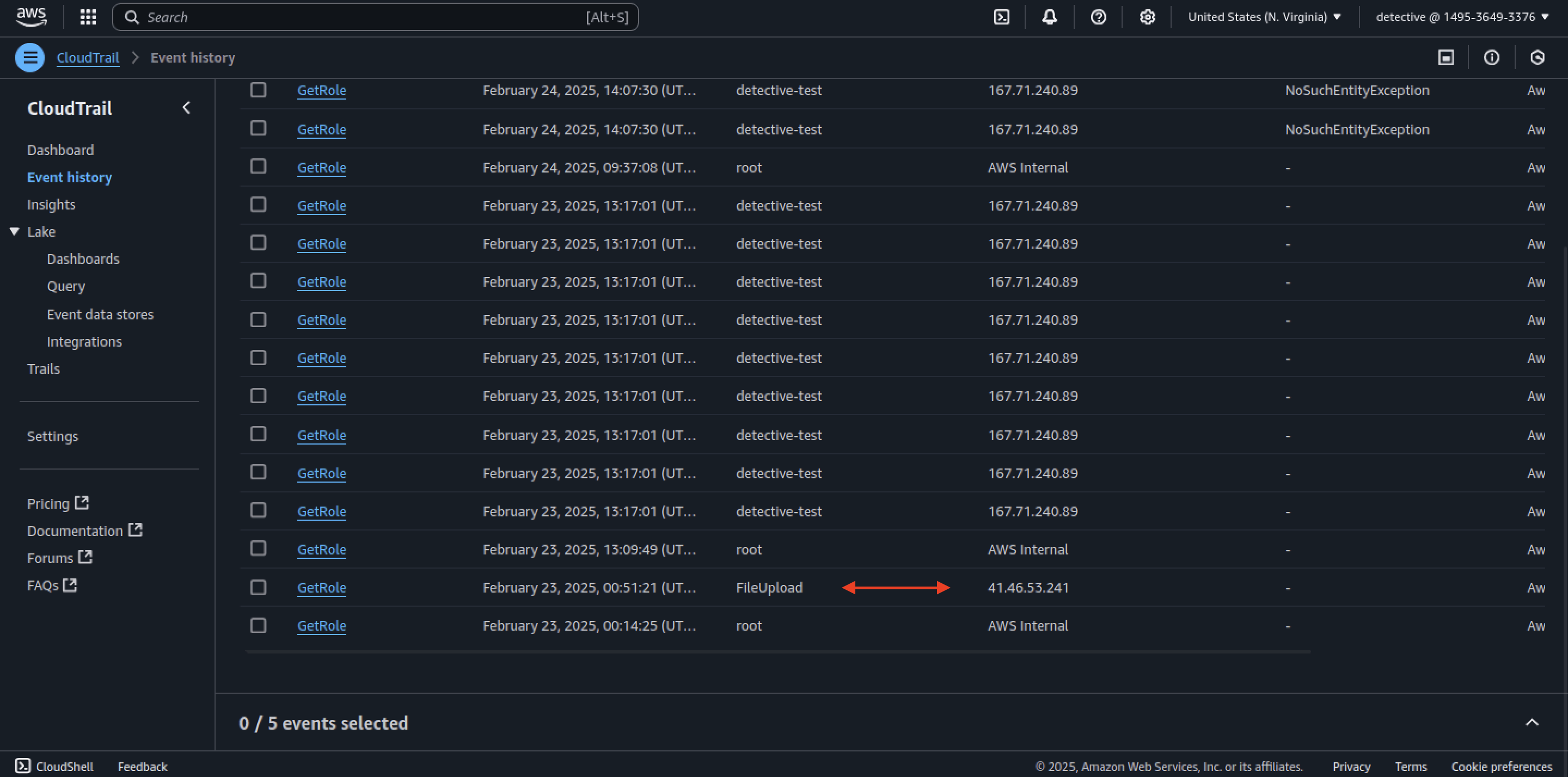Open GetRole event at 09:37:08 by root
Screen dimensions: 1568x777
tap(321, 168)
